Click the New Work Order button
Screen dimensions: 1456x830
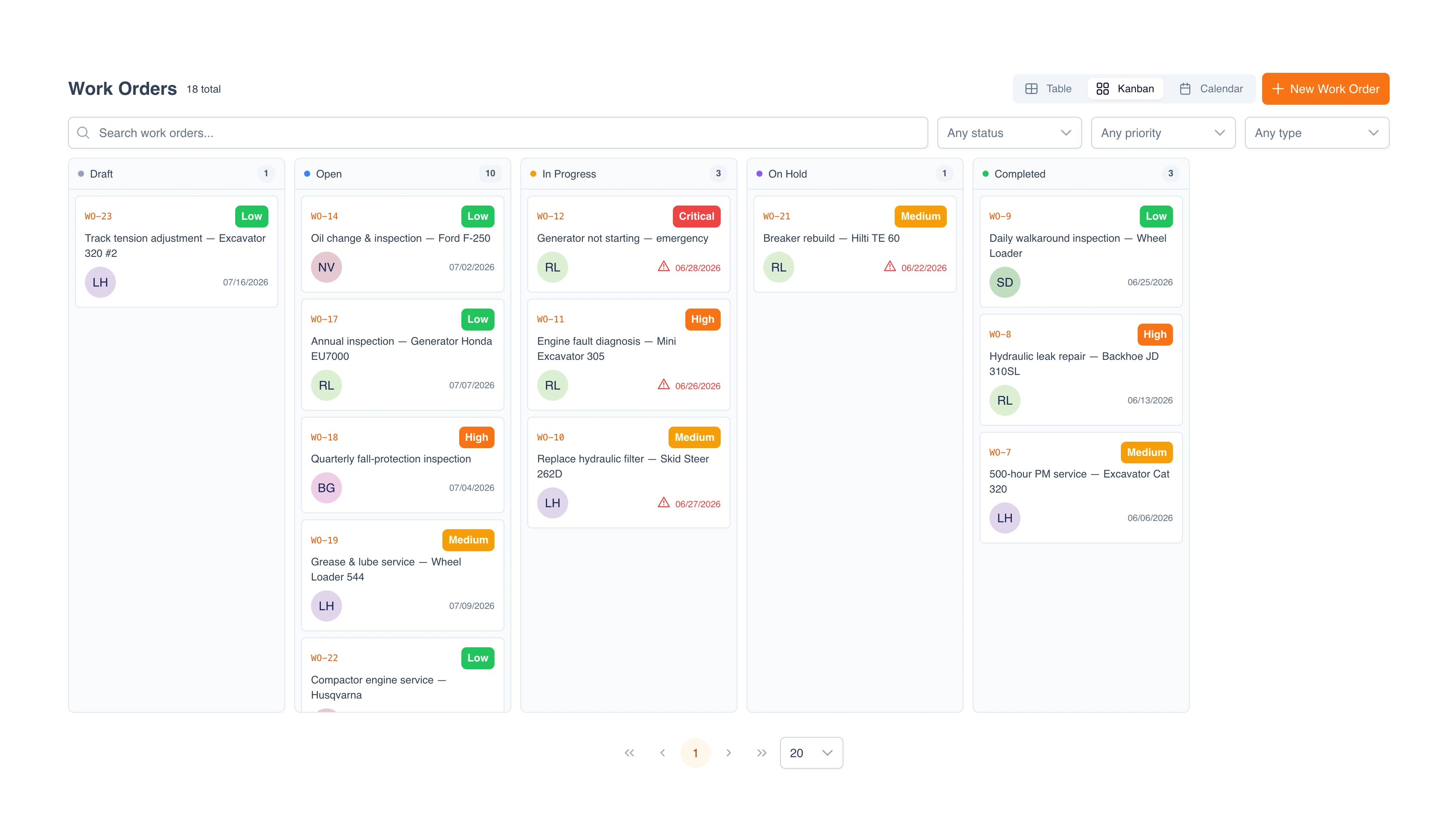click(x=1325, y=89)
